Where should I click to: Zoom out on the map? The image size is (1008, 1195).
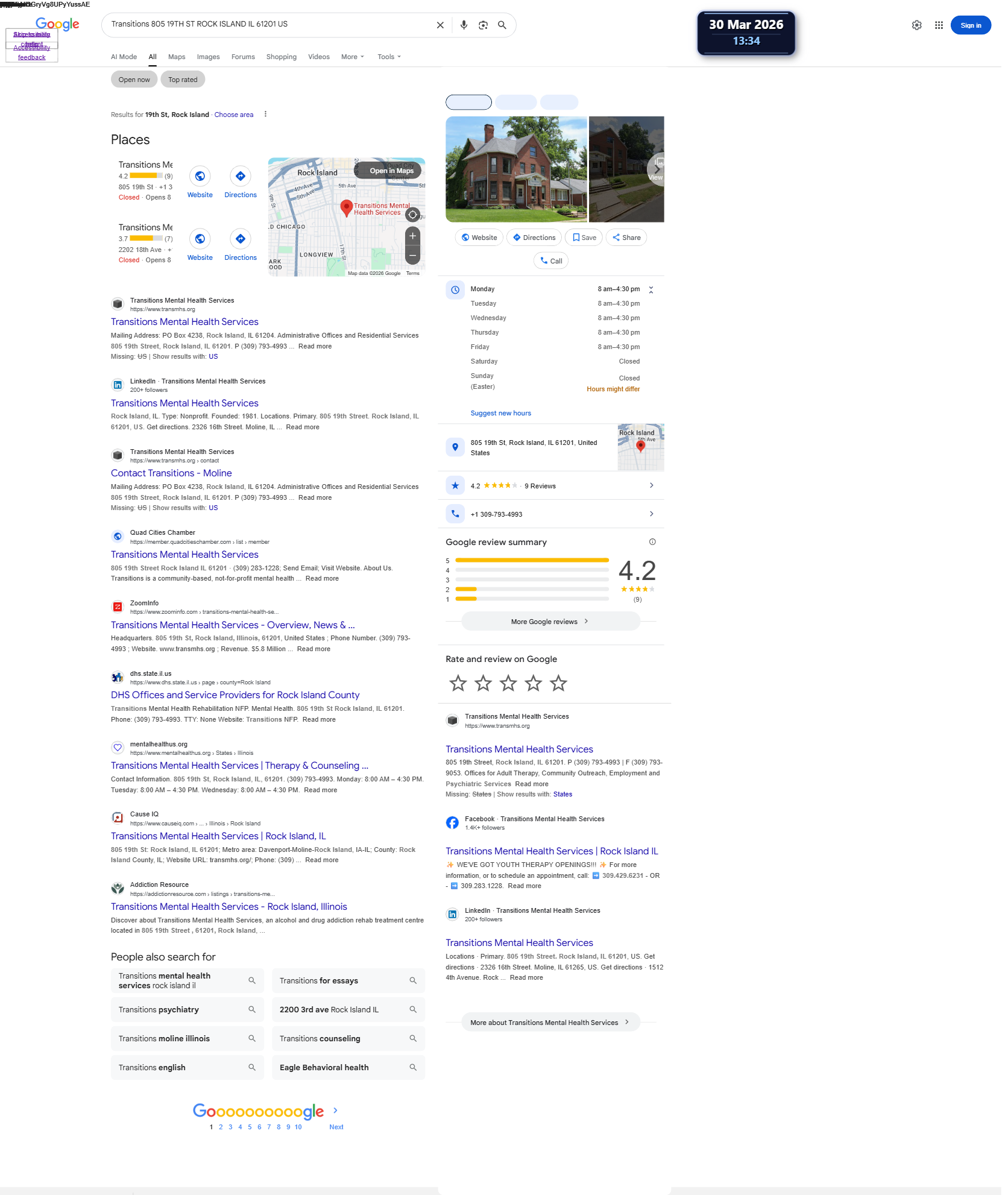(x=412, y=256)
